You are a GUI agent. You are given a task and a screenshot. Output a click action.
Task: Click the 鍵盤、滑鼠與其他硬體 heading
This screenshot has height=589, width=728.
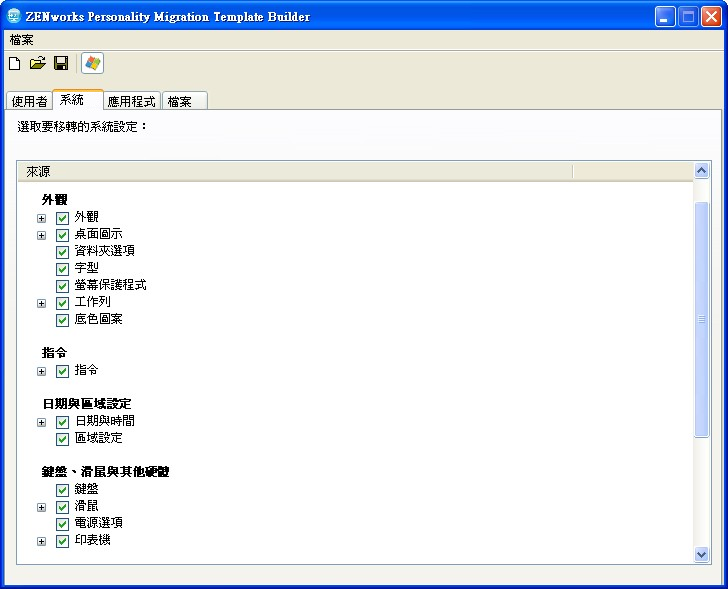pyautogui.click(x=105, y=472)
